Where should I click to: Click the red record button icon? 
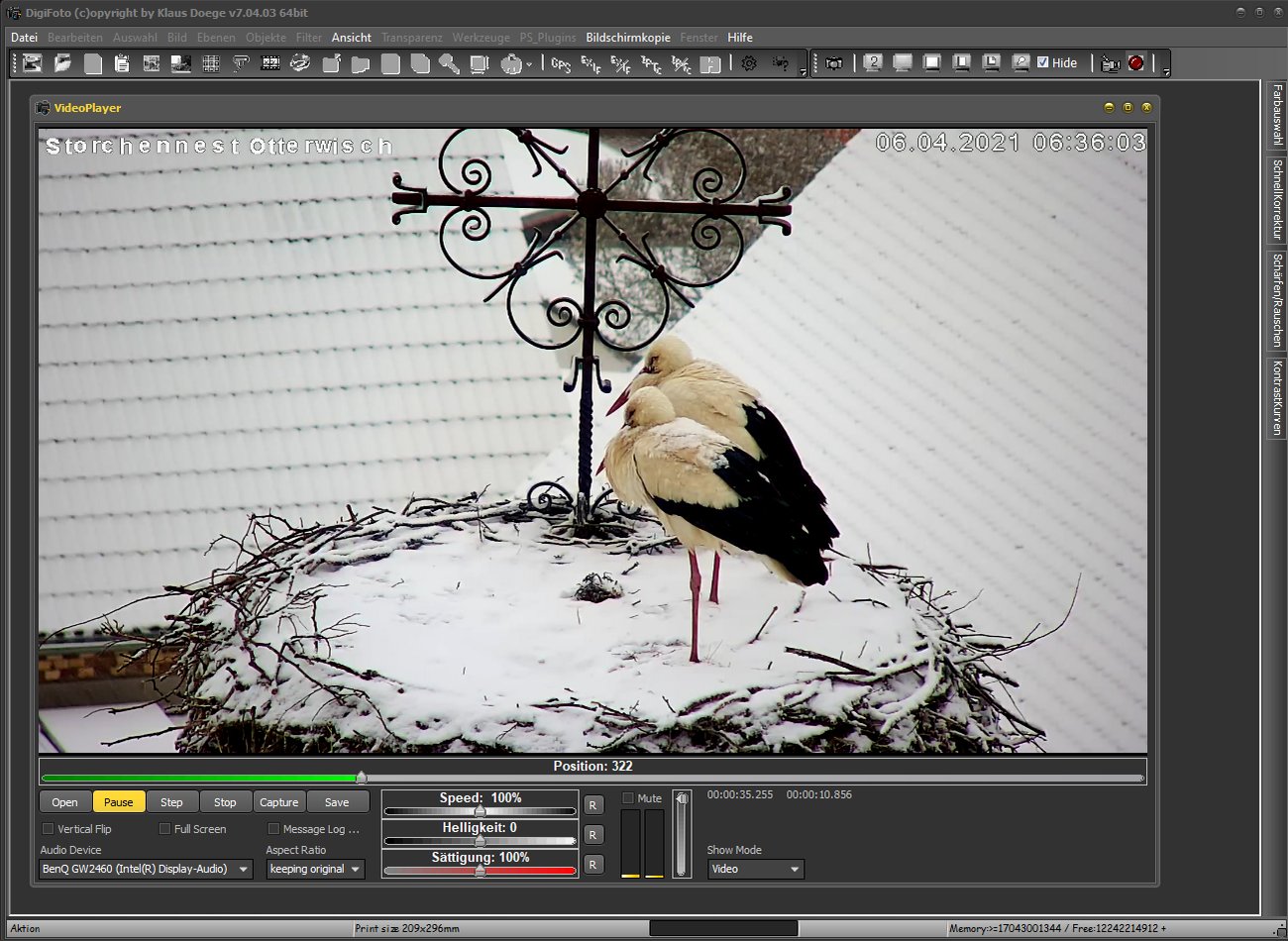coord(1136,63)
